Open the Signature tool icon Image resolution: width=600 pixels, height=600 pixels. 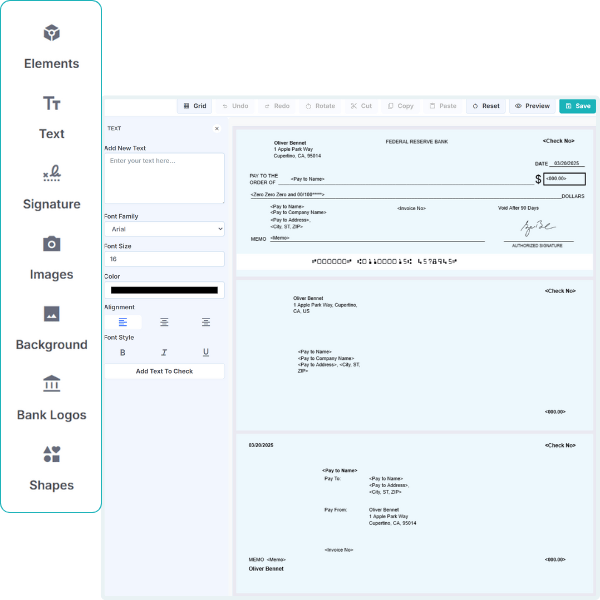coord(52,173)
